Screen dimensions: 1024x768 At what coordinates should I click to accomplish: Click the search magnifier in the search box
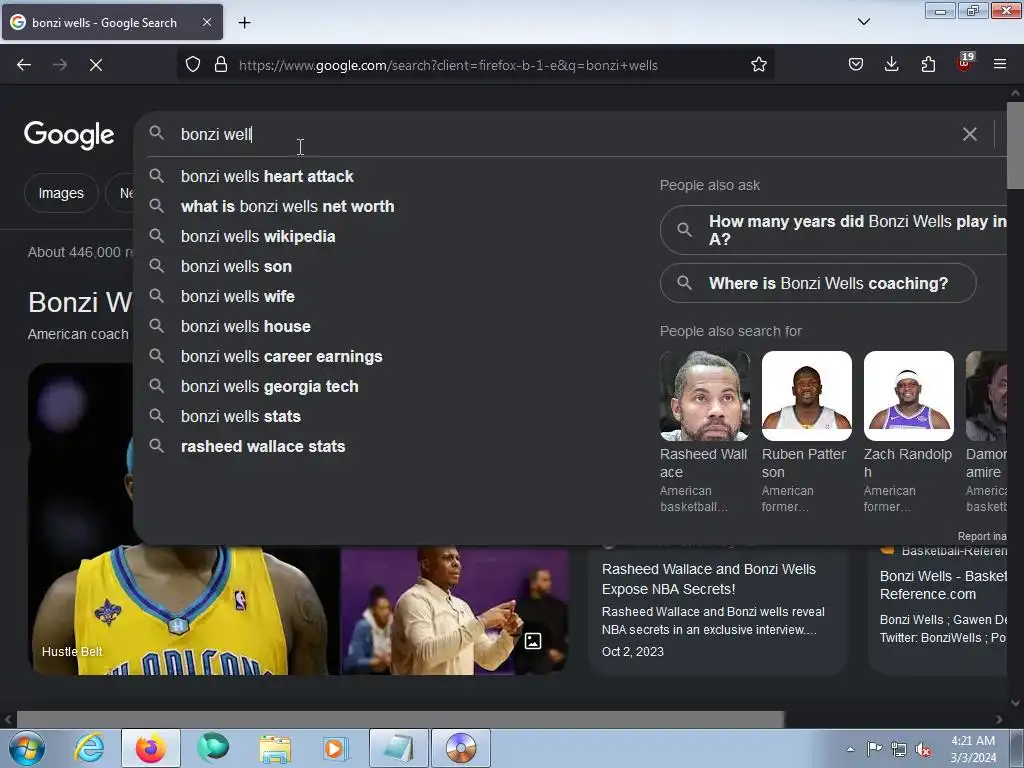click(x=156, y=133)
